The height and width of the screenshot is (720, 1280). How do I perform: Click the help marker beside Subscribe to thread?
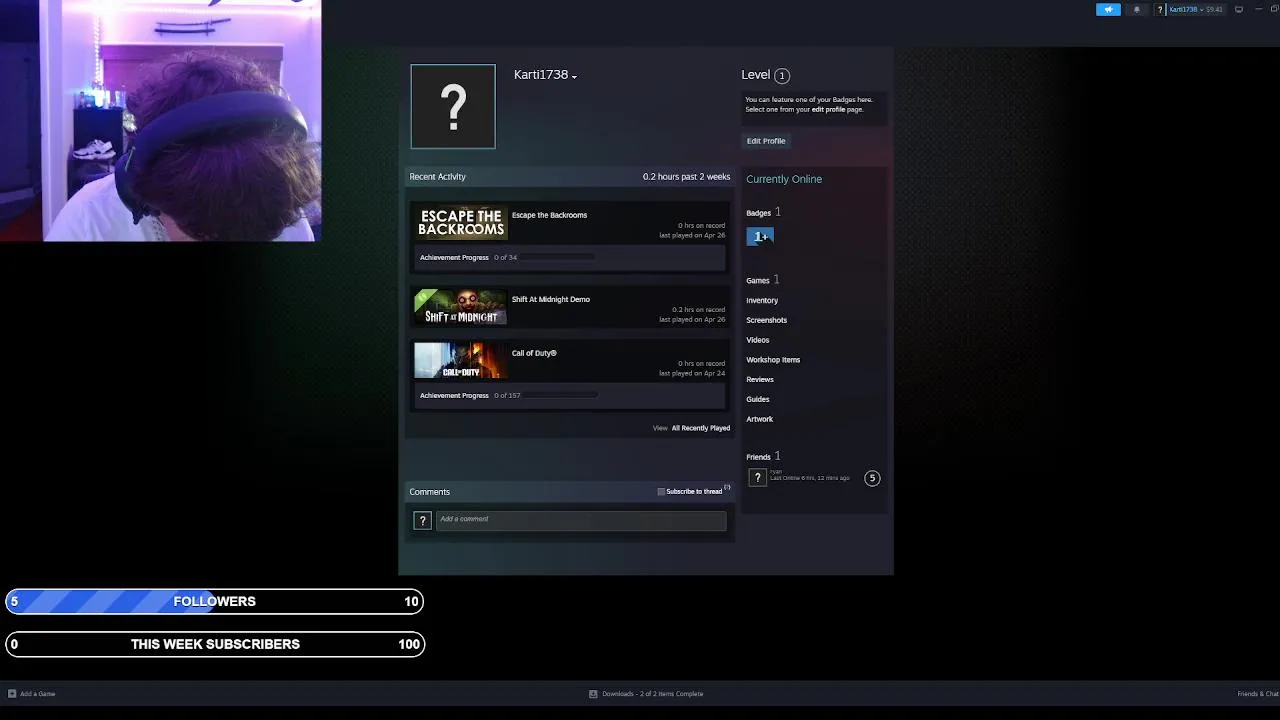(727, 488)
